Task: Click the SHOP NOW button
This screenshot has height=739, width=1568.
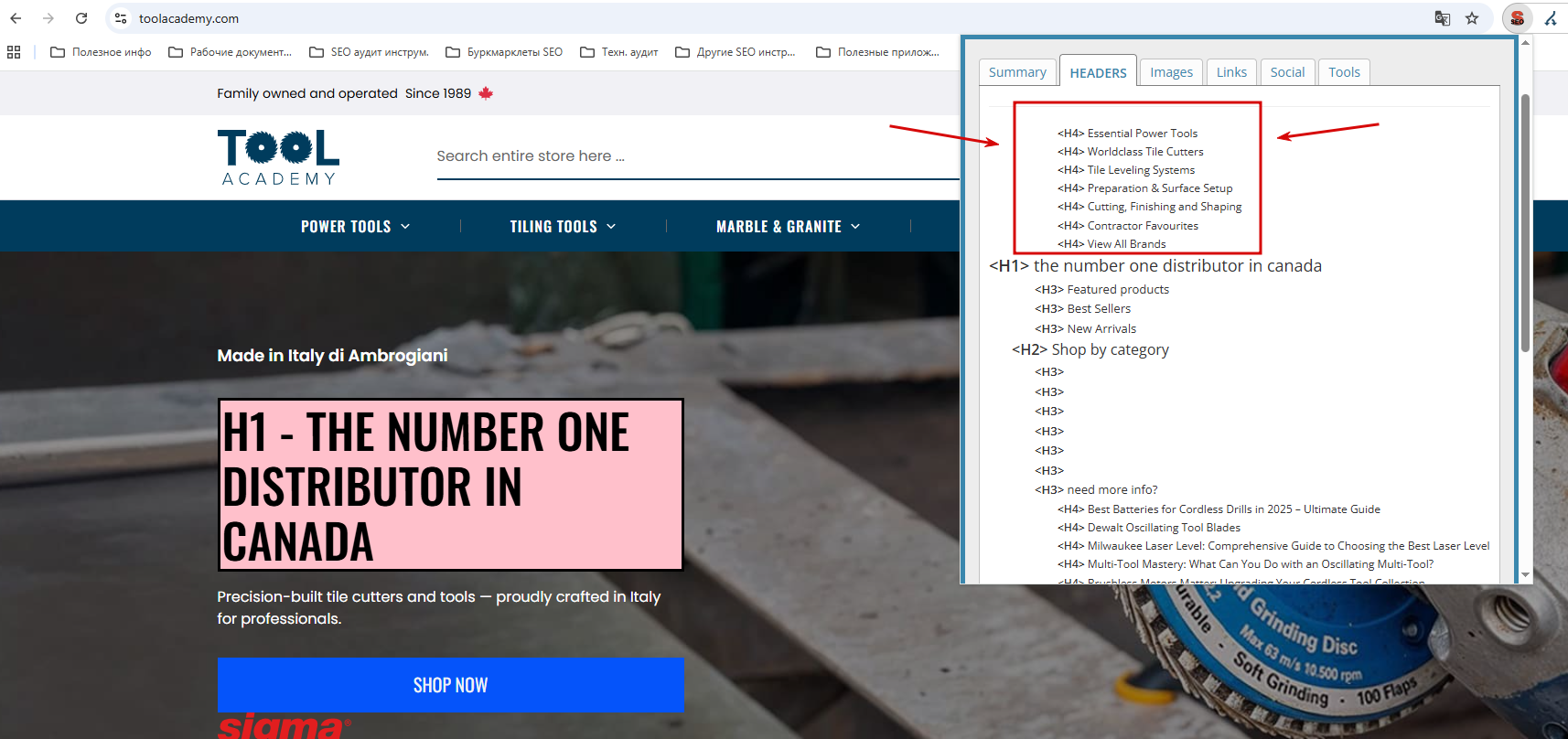Action: coord(450,685)
